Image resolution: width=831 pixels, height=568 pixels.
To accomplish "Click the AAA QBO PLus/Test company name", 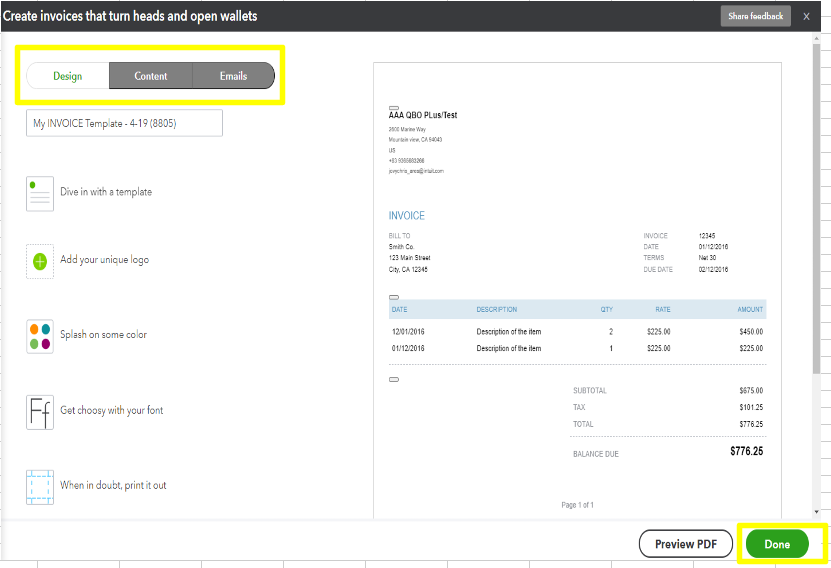I will click(423, 116).
